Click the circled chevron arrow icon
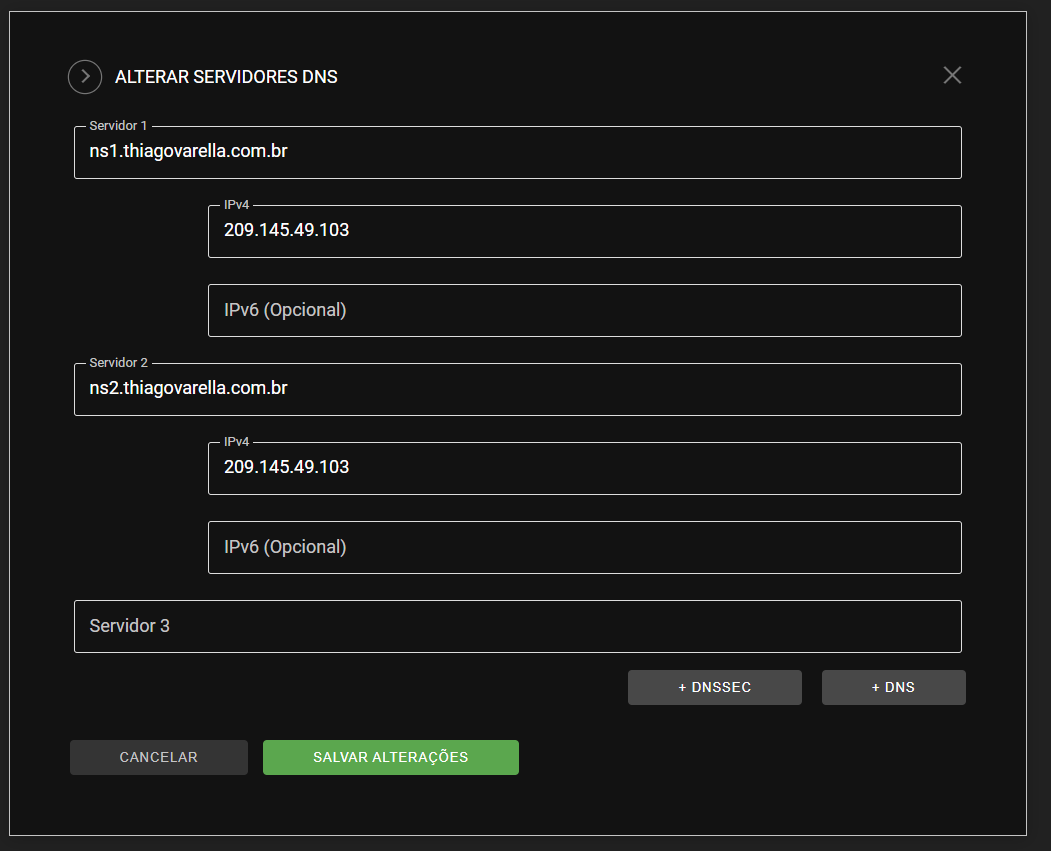Viewport: 1051px width, 851px height. [85, 77]
